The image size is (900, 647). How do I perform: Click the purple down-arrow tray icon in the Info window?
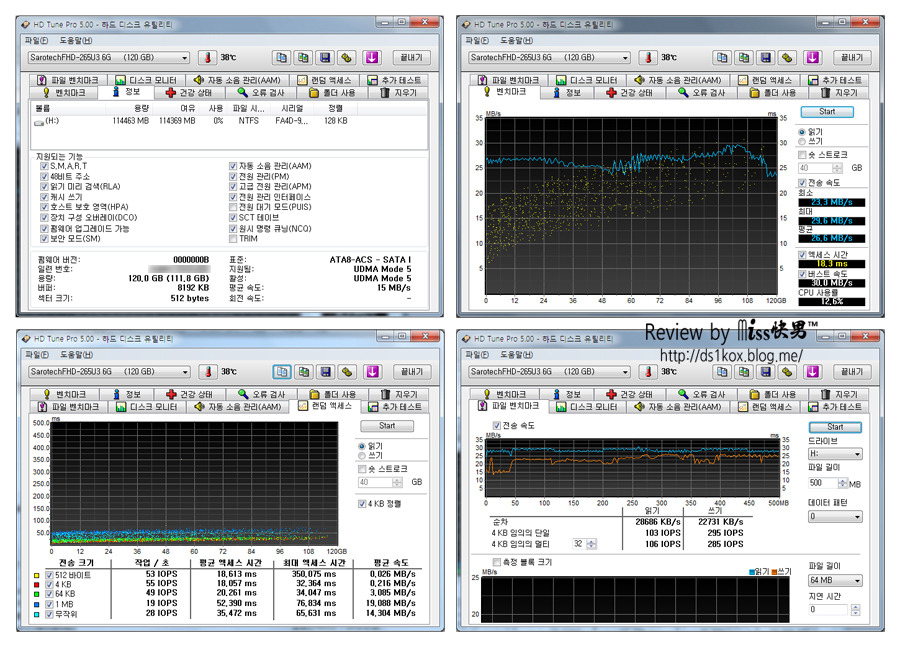(x=372, y=57)
